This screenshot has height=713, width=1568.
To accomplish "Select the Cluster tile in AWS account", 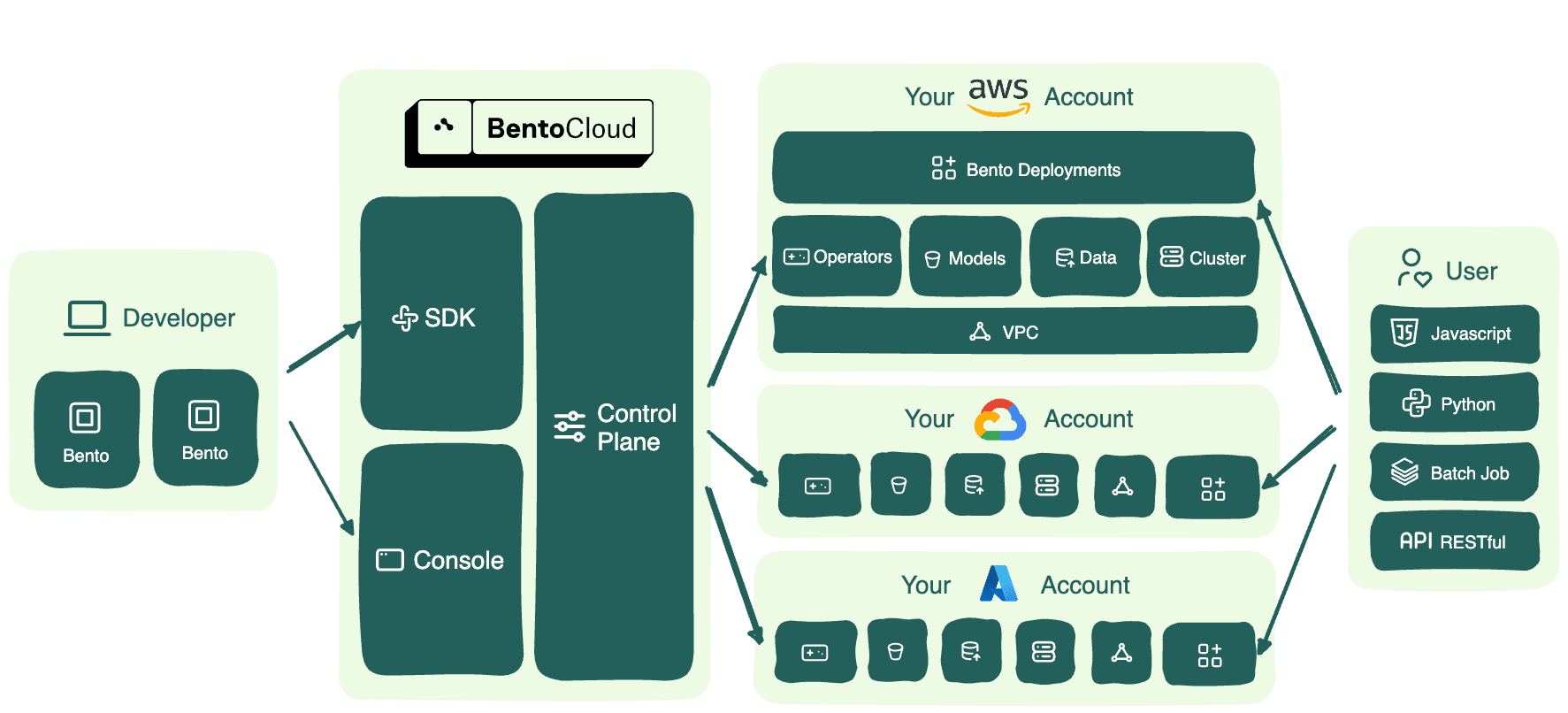I will [1203, 257].
